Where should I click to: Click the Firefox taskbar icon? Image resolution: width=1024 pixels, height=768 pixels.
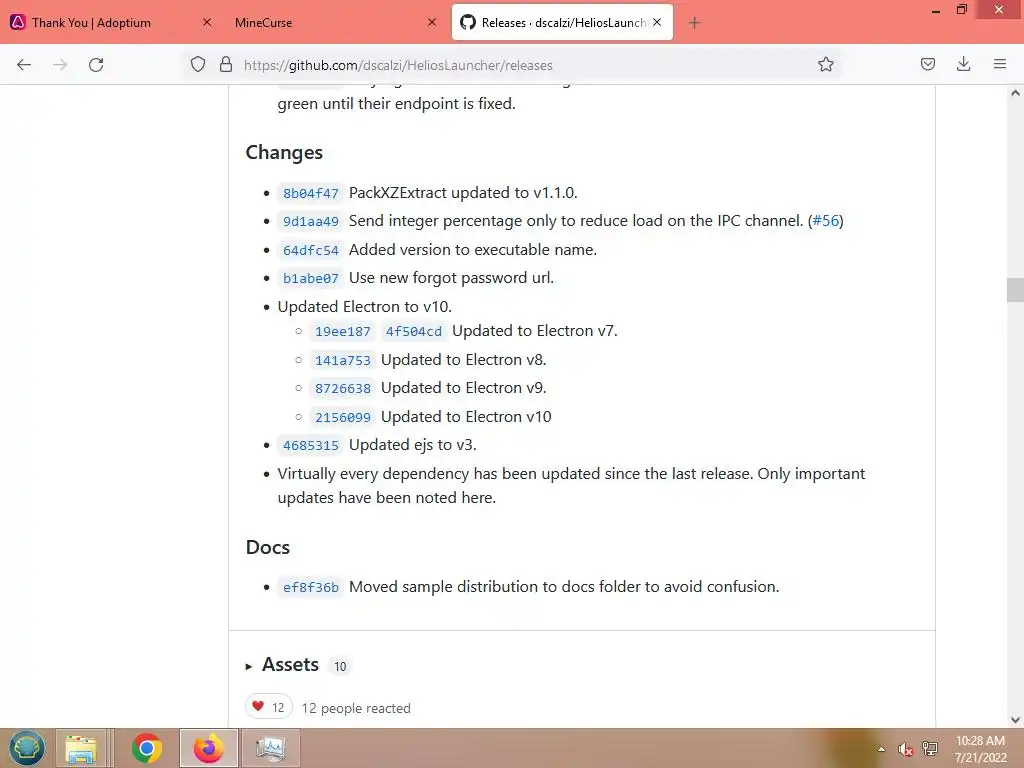coord(208,748)
